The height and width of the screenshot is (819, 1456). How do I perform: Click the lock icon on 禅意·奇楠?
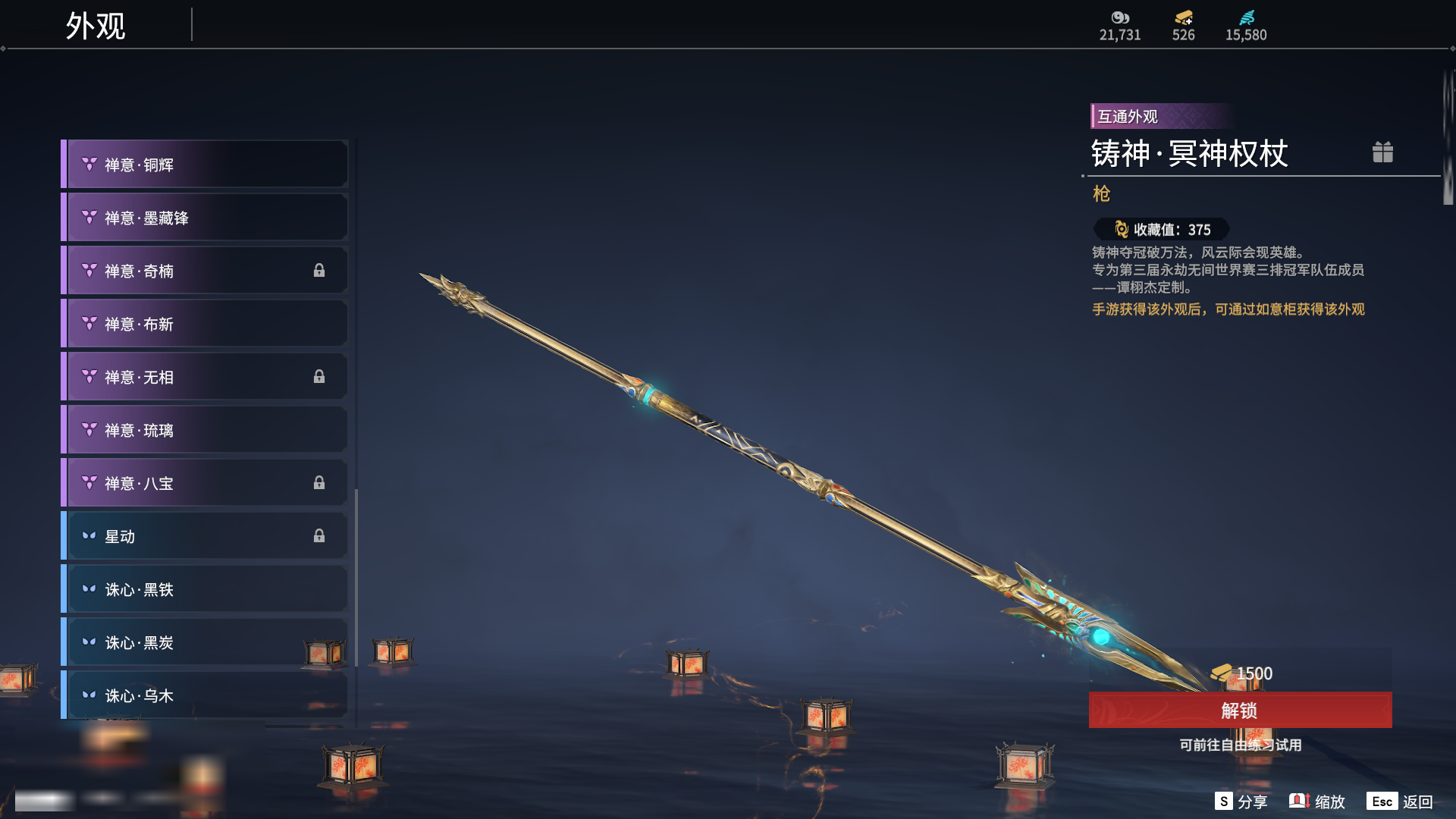pyautogui.click(x=319, y=271)
